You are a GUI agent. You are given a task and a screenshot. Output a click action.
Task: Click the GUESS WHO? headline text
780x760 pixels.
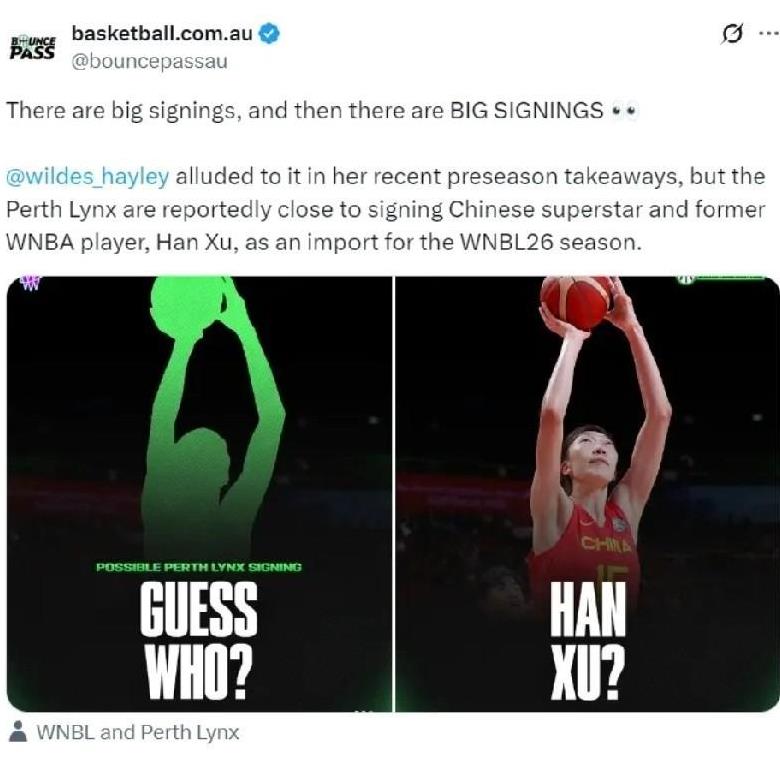198,641
